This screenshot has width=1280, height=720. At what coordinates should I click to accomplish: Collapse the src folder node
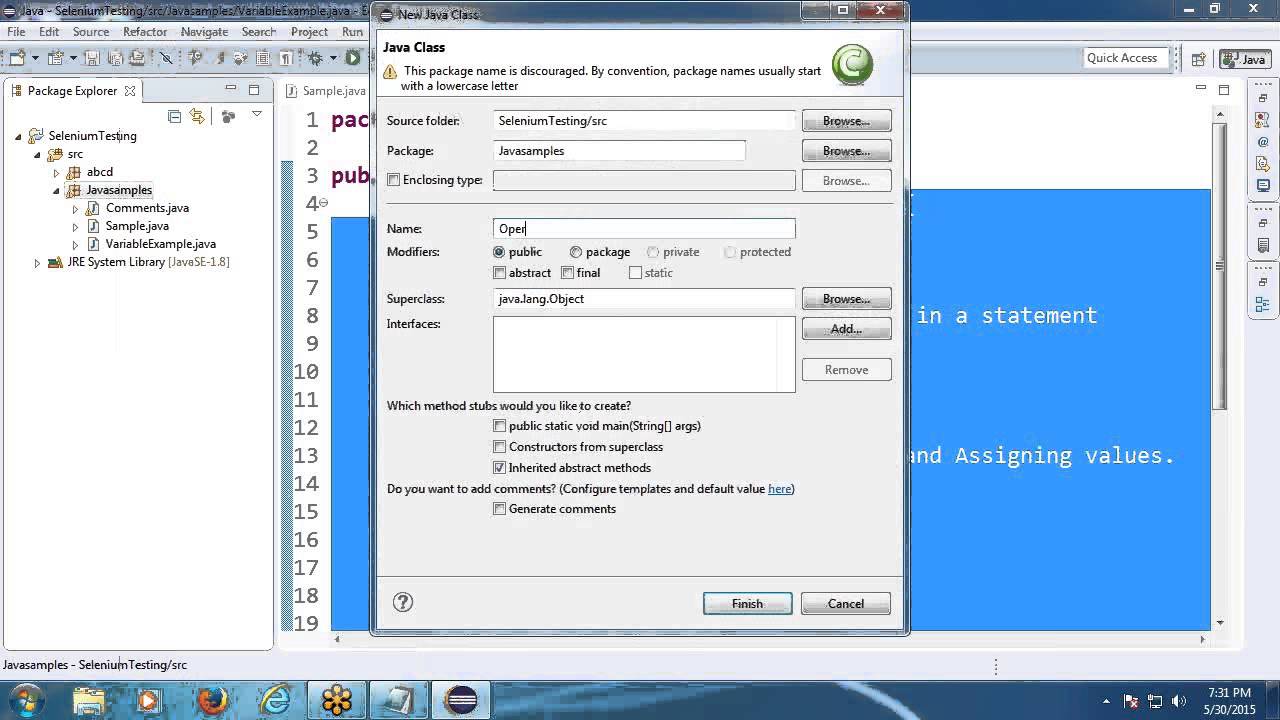37,155
